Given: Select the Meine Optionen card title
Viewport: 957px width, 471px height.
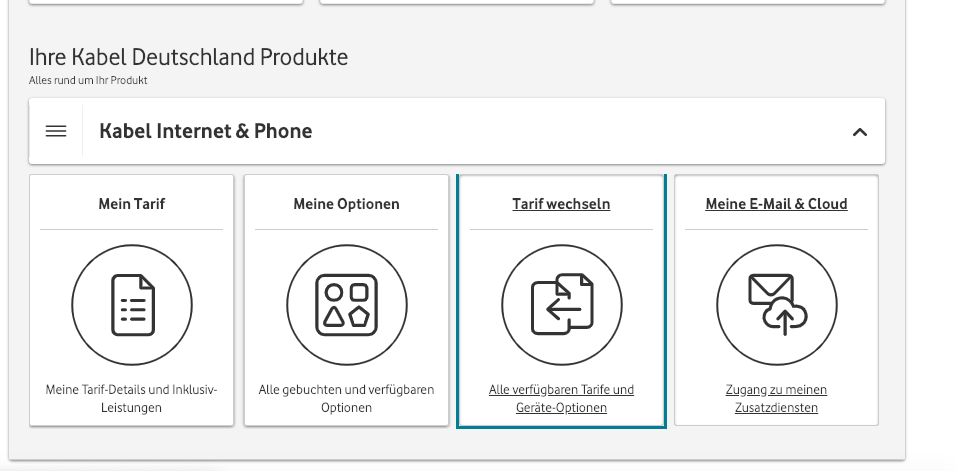Looking at the screenshot, I should 346,204.
